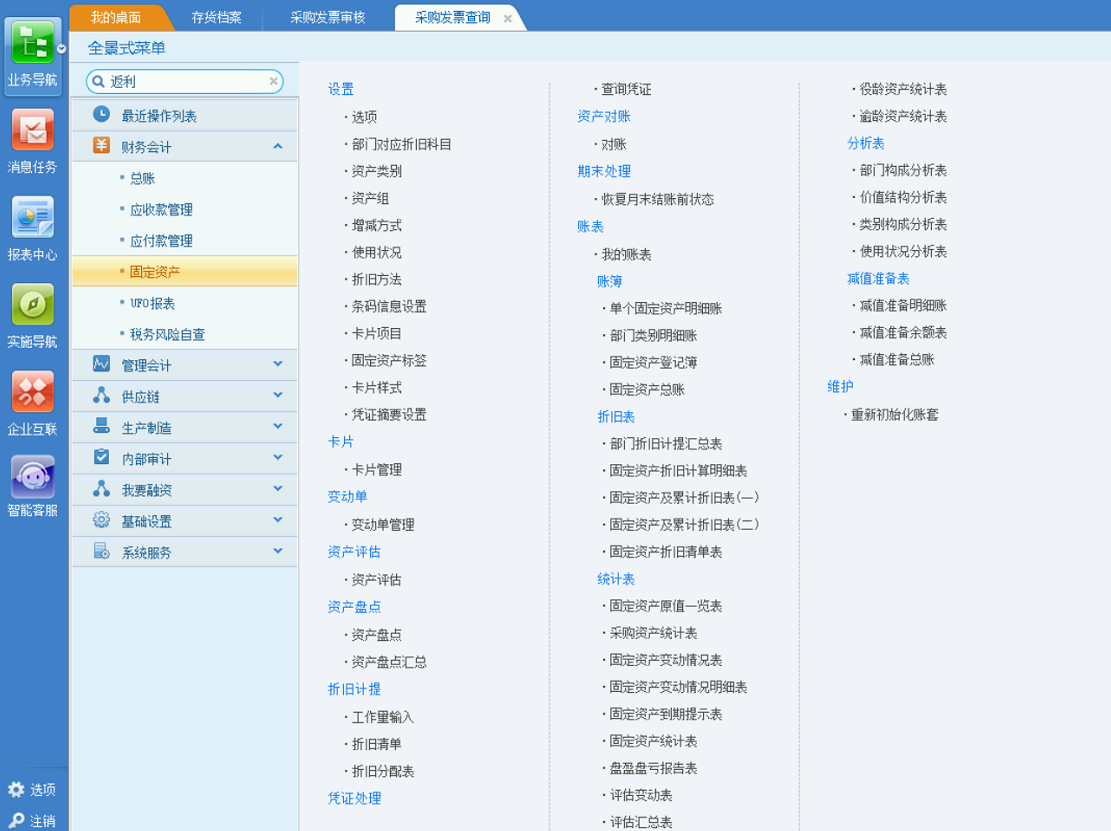Screen dimensions: 1111x831
Task: Expand the 基础设置 section chevron
Action: point(278,519)
